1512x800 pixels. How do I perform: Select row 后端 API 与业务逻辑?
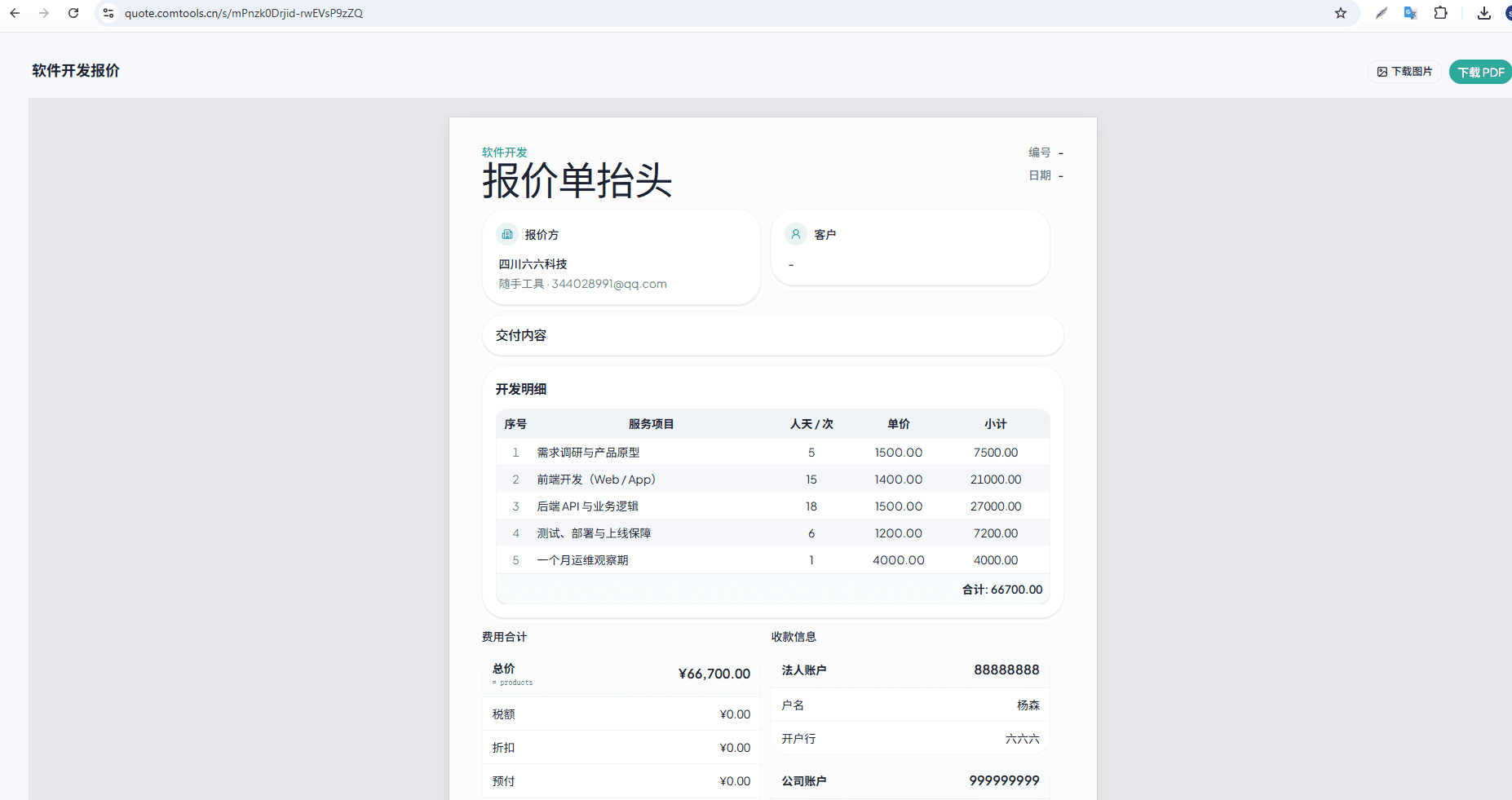pyautogui.click(x=772, y=506)
